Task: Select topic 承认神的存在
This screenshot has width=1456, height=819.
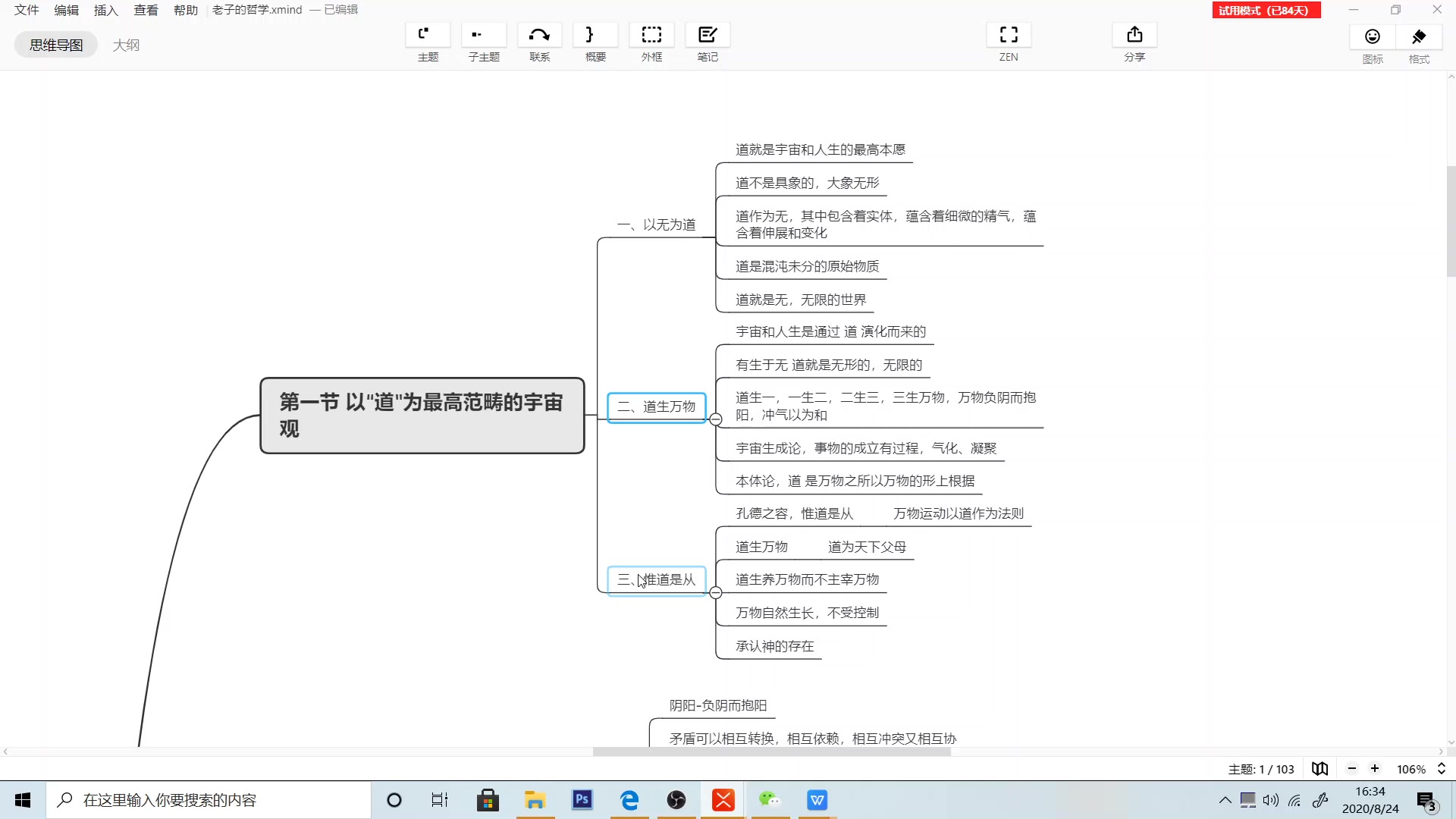Action: (775, 646)
